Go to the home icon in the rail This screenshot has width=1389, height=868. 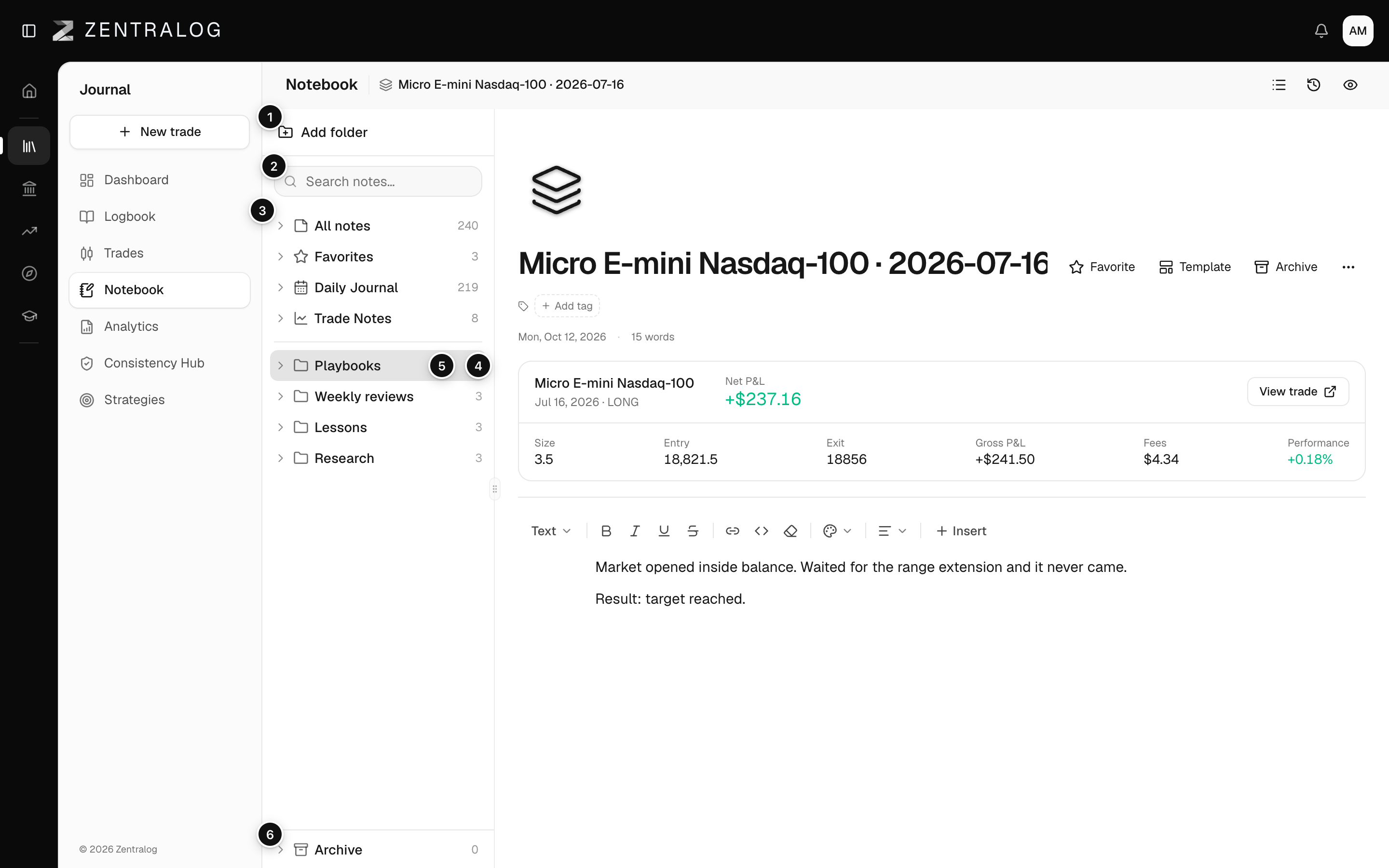pyautogui.click(x=29, y=91)
